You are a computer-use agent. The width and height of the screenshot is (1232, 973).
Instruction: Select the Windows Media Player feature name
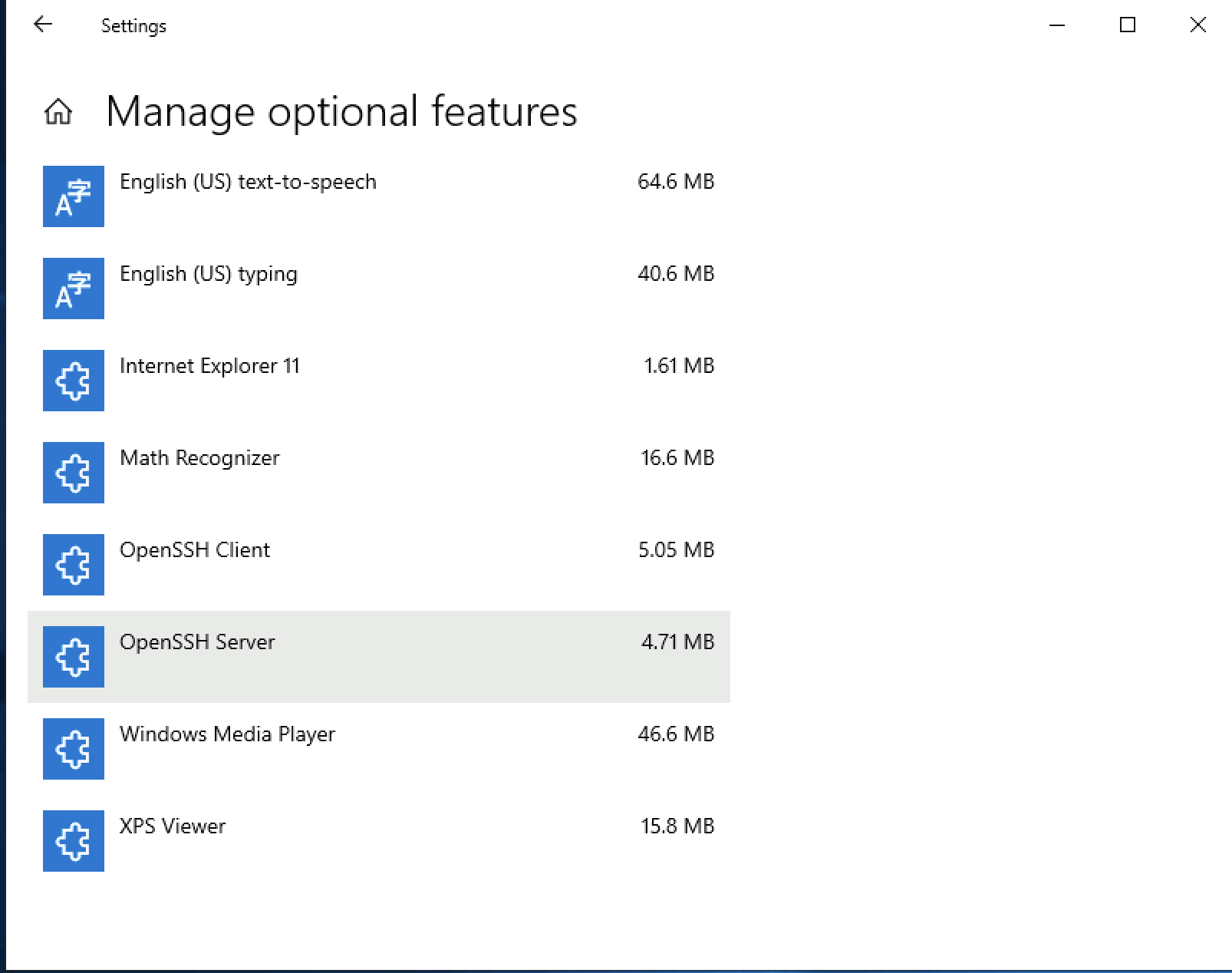click(227, 735)
